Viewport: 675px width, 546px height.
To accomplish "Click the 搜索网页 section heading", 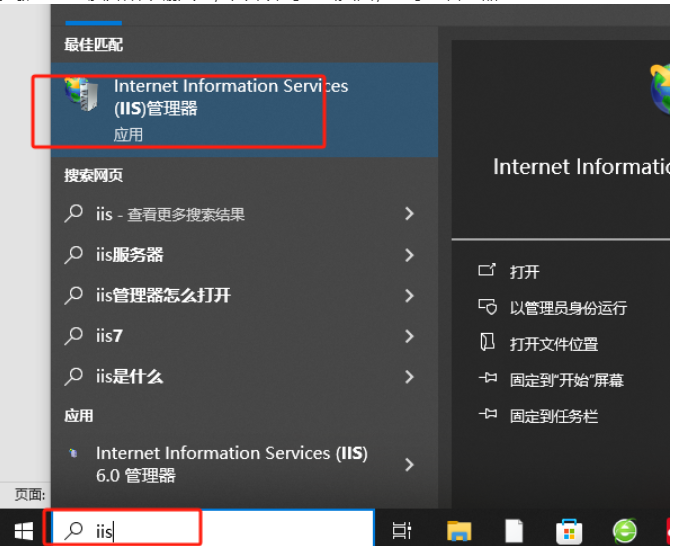I will click(93, 175).
